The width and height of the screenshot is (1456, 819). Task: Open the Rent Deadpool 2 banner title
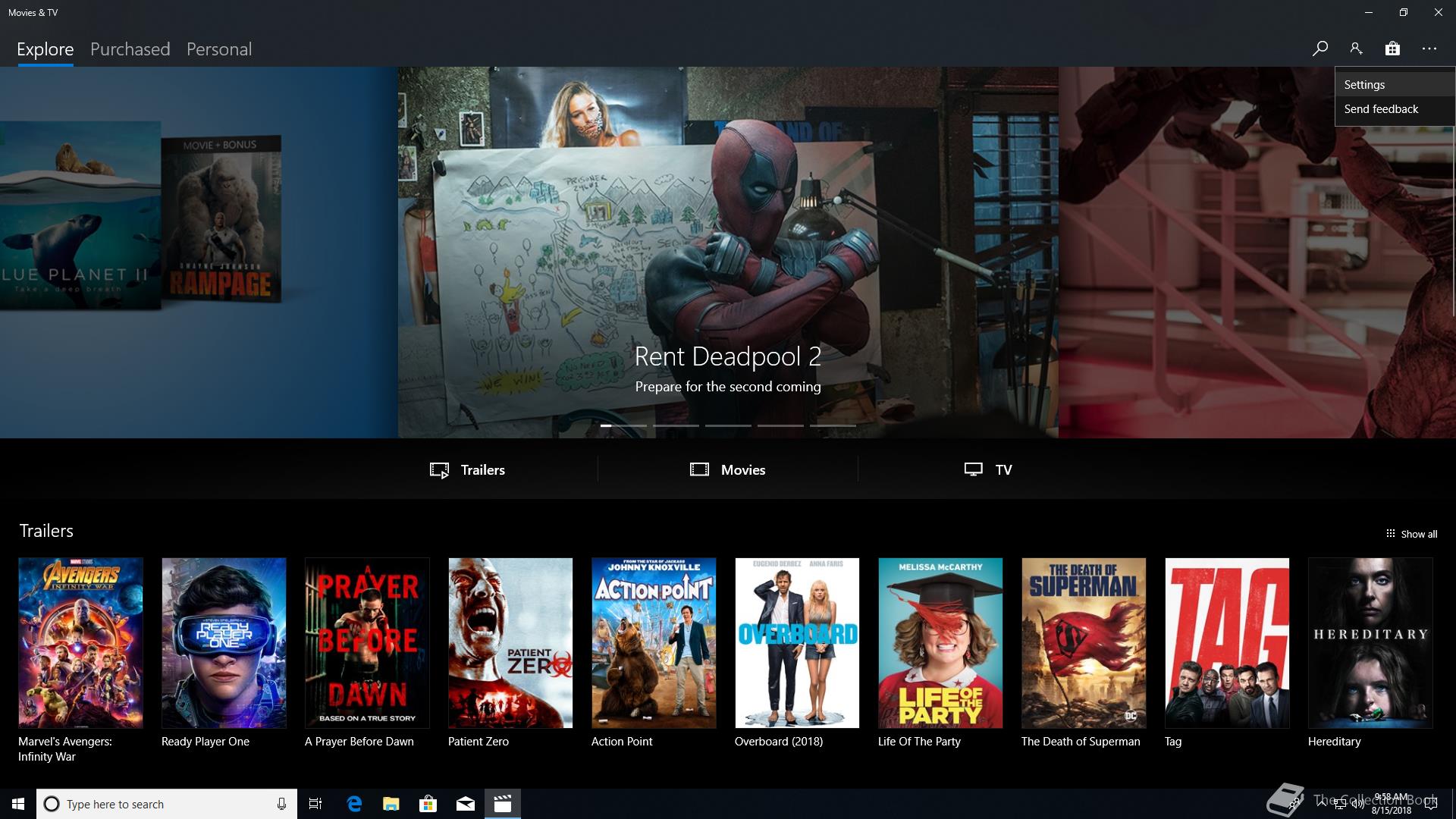[x=728, y=356]
